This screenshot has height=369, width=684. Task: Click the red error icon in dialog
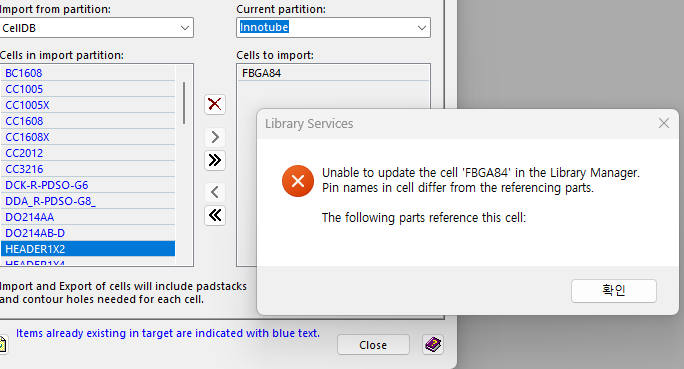click(x=298, y=181)
